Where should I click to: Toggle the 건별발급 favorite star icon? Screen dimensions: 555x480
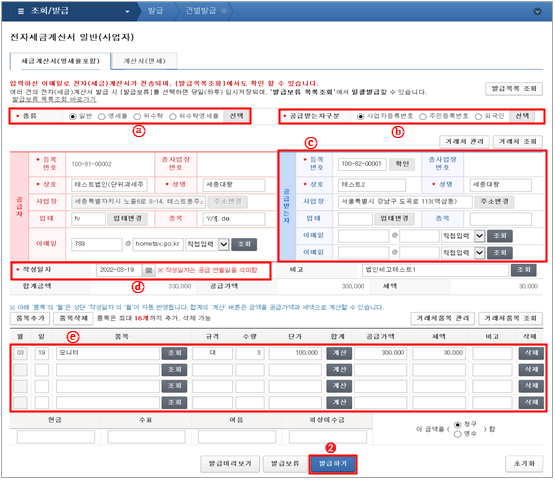tap(224, 11)
